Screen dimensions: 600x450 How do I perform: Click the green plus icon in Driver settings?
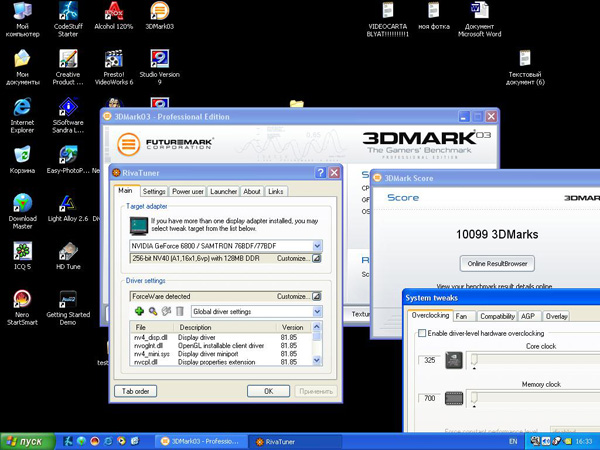click(x=139, y=312)
